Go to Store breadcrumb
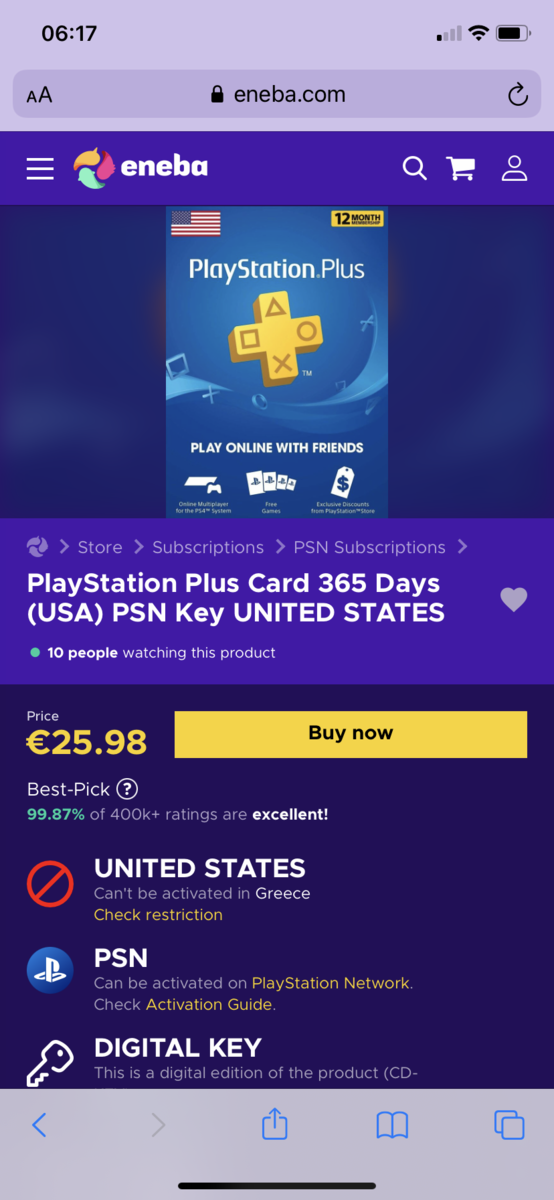554x1200 pixels. tap(100, 547)
